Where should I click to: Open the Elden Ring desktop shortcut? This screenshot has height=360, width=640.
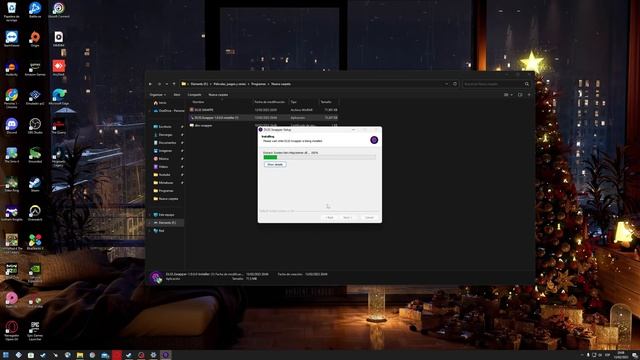pos(11,184)
